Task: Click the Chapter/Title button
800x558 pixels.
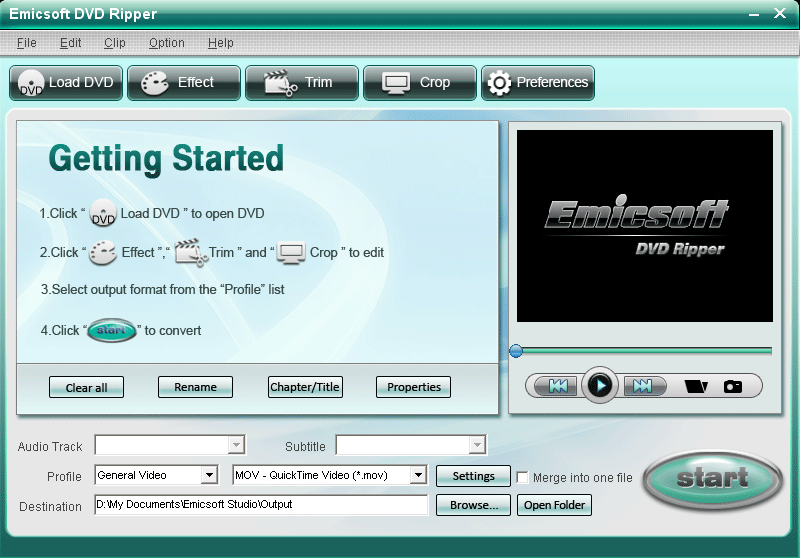Action: point(305,387)
